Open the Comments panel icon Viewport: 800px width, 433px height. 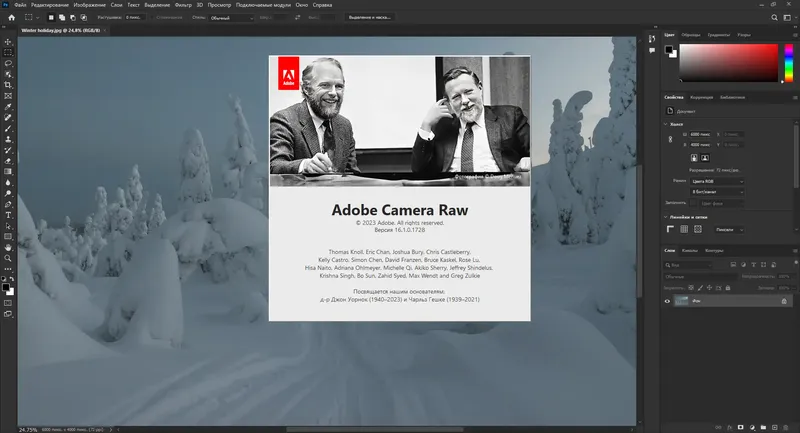pyautogui.click(x=652, y=50)
